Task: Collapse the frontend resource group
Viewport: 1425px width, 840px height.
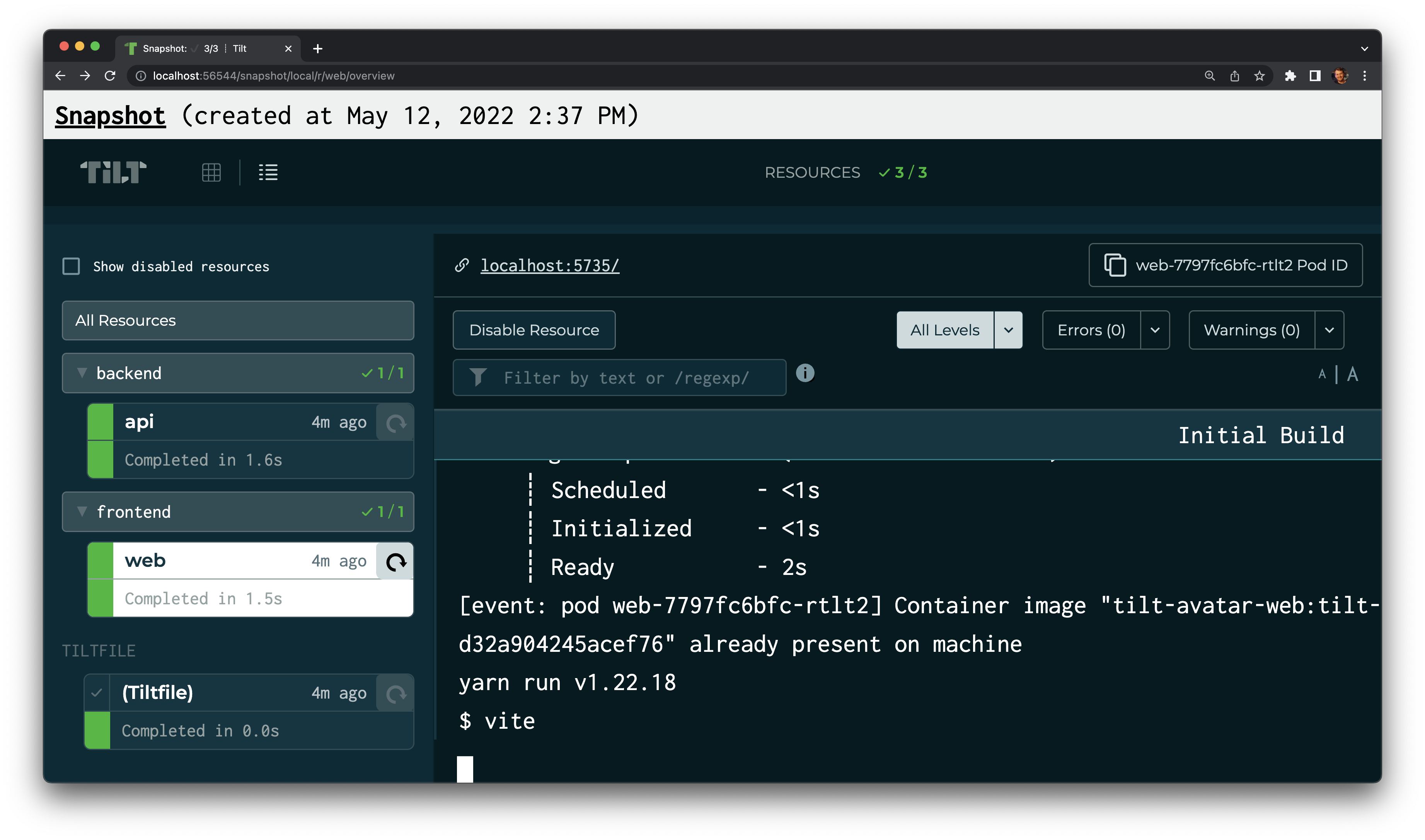Action: 83,512
